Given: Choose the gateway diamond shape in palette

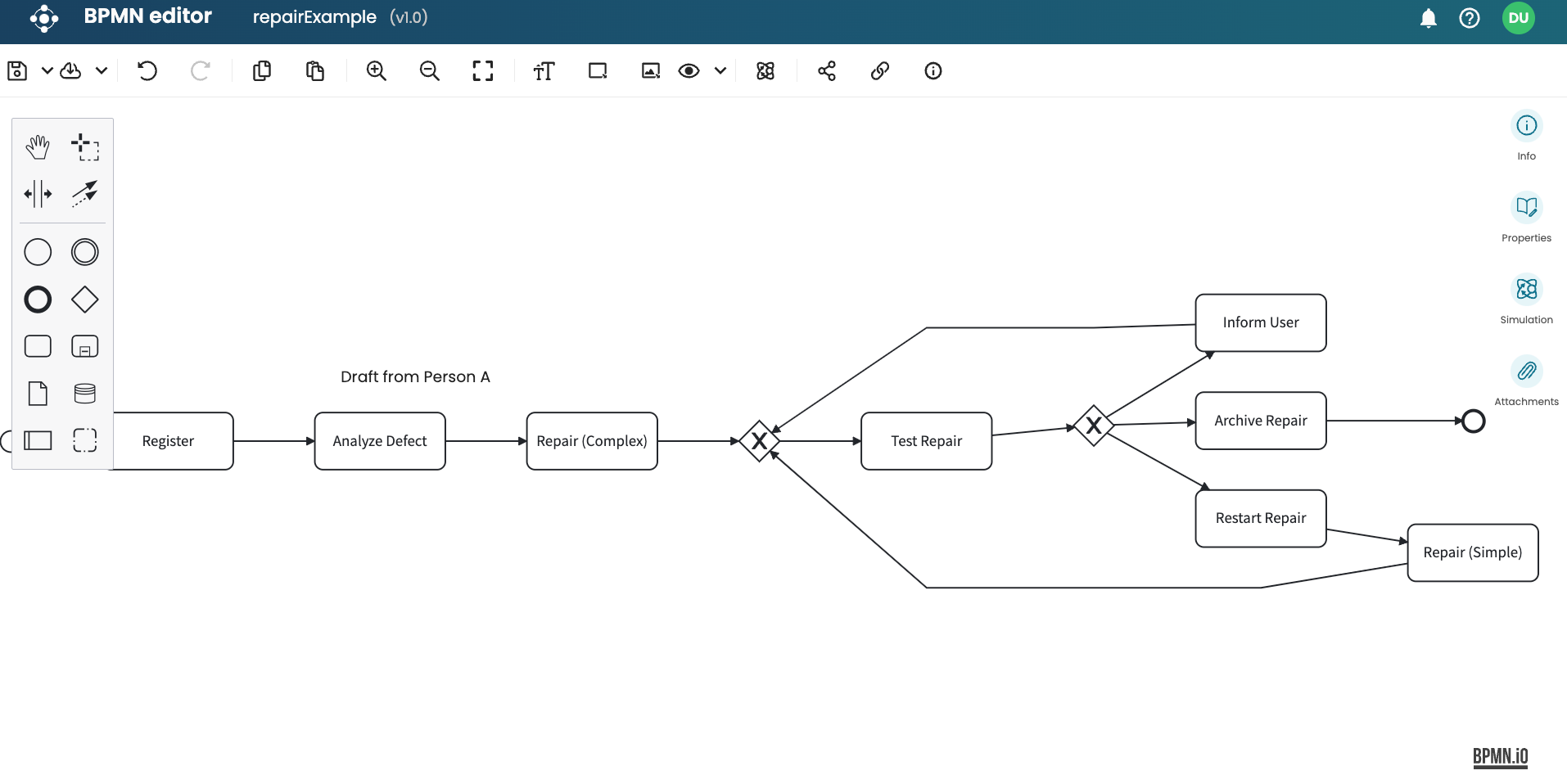Looking at the screenshot, I should coord(85,300).
